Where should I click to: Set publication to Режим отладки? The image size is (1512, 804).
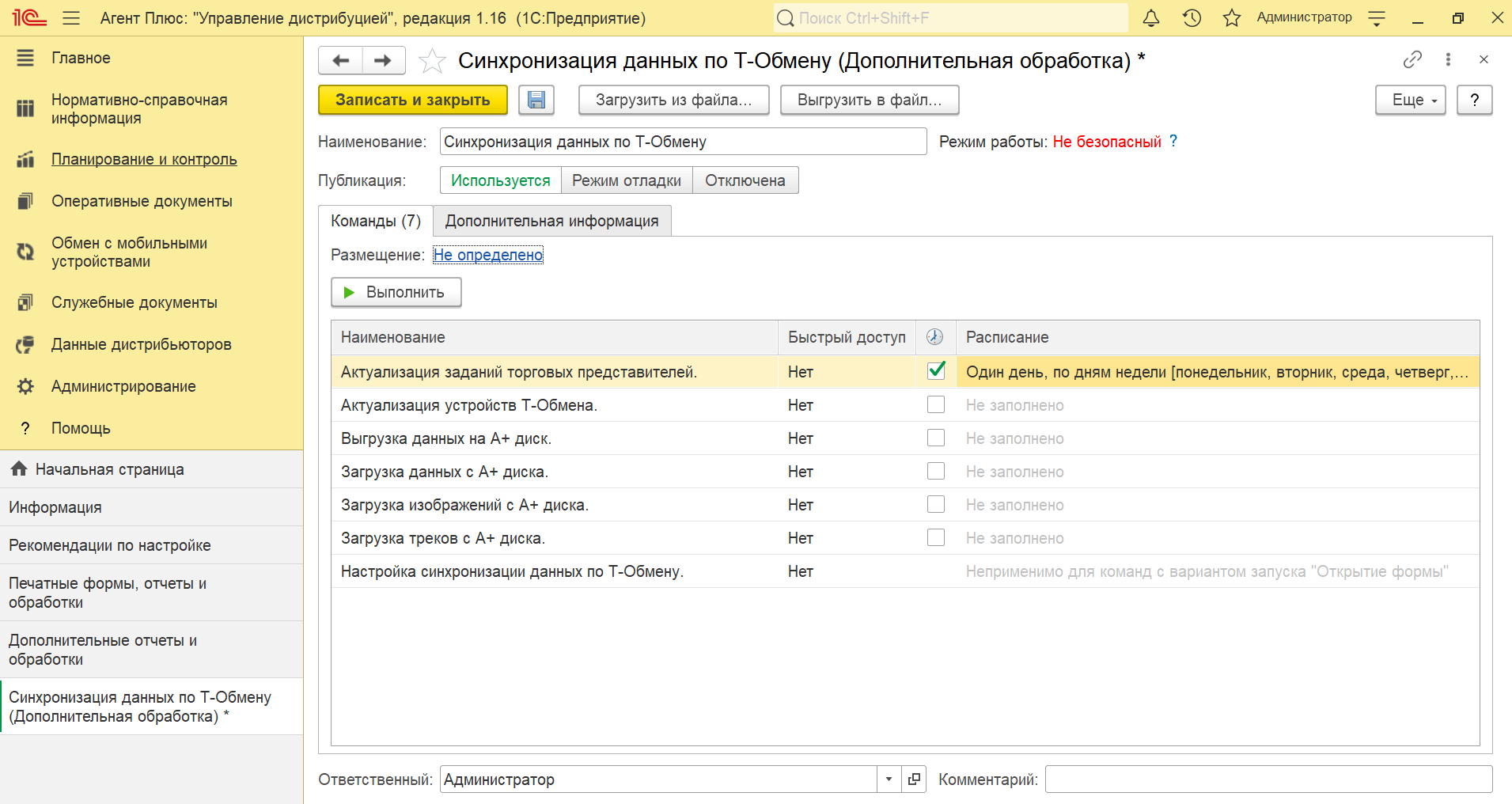(627, 180)
